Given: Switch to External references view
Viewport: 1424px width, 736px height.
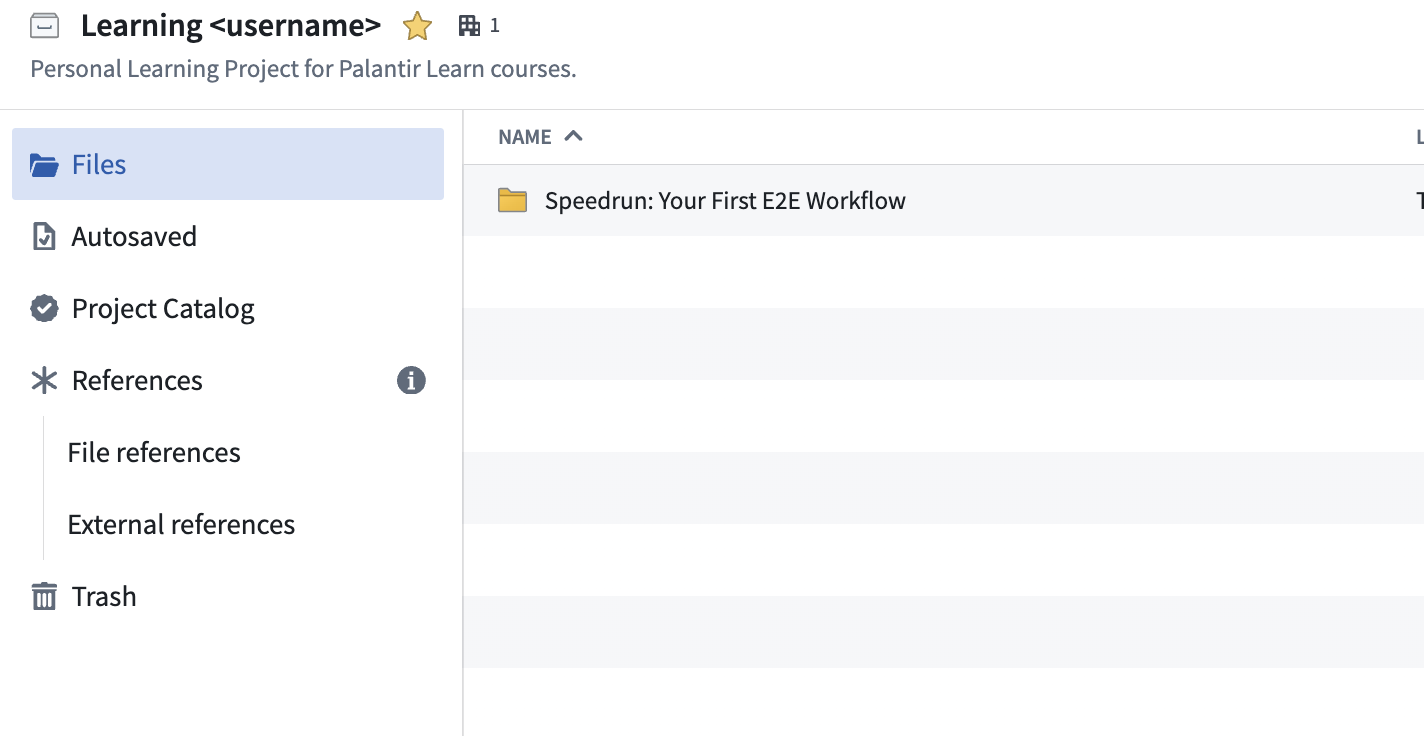Looking at the screenshot, I should (181, 524).
